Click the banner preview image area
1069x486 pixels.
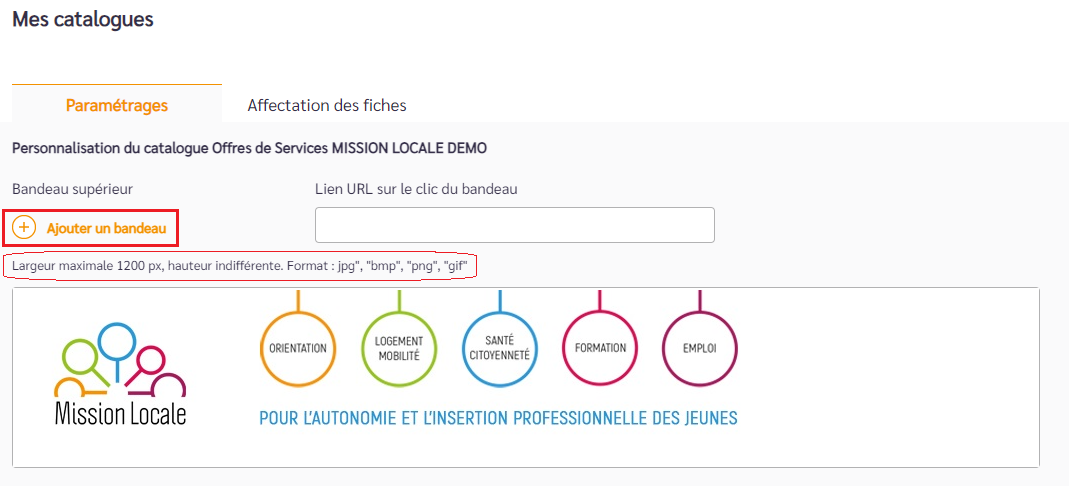click(x=526, y=378)
